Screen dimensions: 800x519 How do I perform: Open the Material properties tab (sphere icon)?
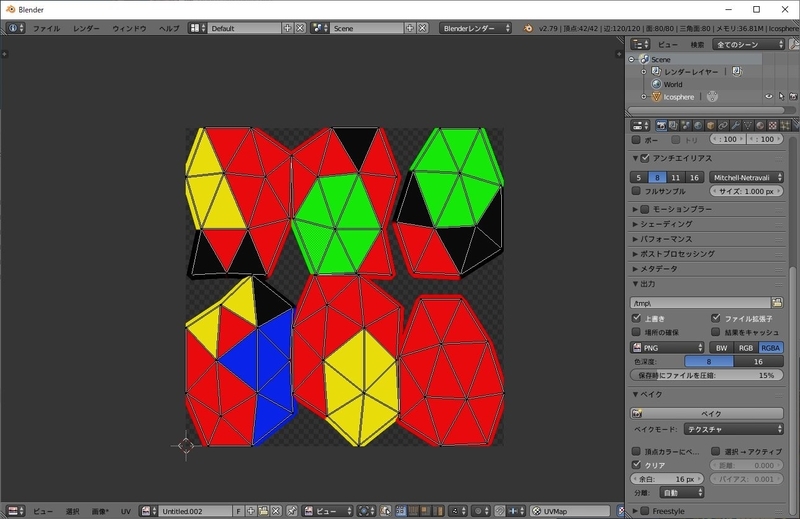pyautogui.click(x=760, y=126)
